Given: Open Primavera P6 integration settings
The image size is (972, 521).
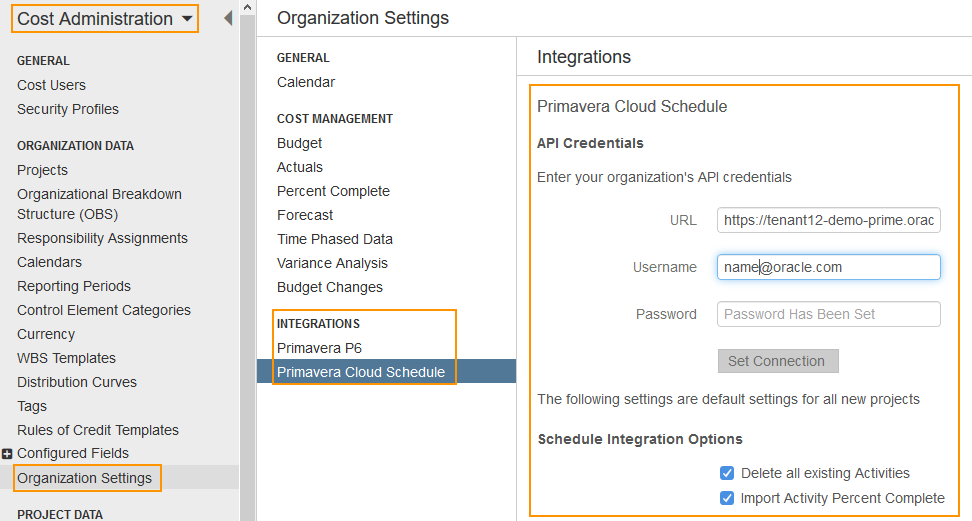Looking at the screenshot, I should point(319,348).
